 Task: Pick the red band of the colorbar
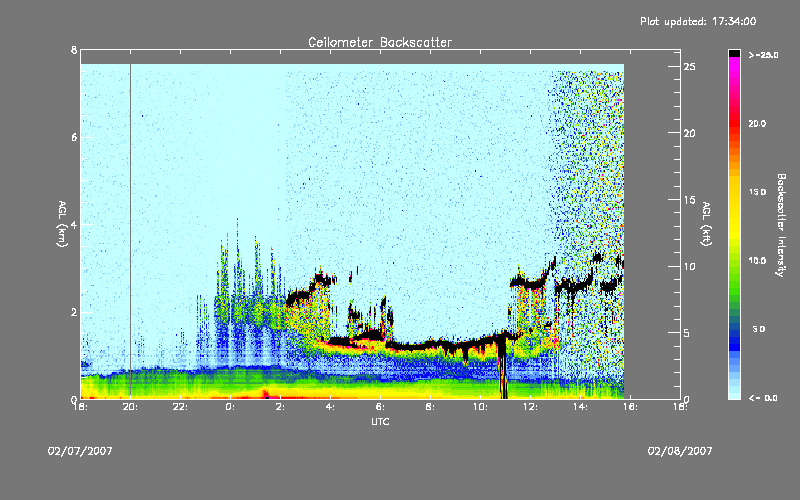(734, 125)
